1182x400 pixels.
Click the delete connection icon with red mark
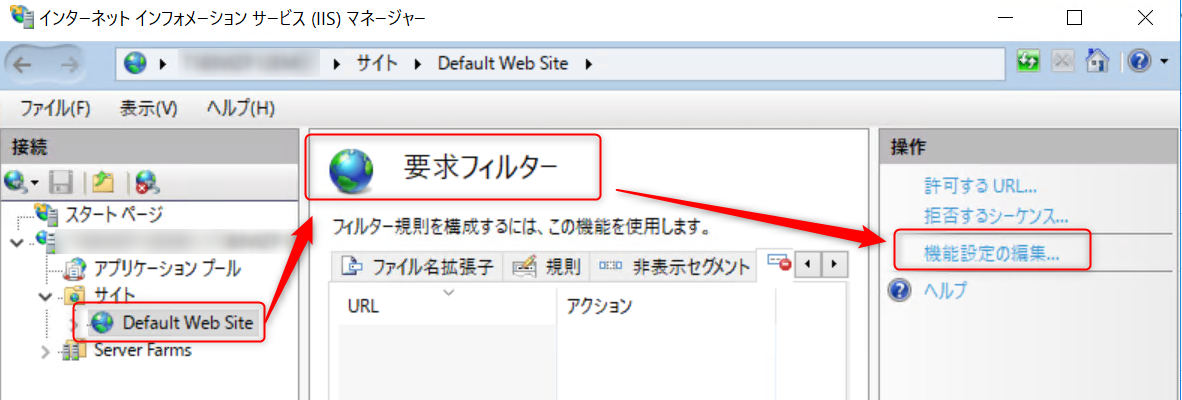coord(145,182)
